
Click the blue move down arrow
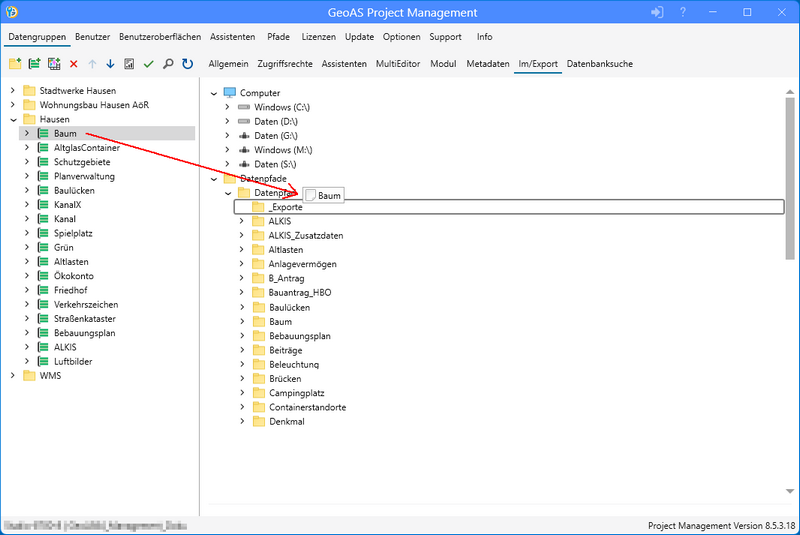110,64
